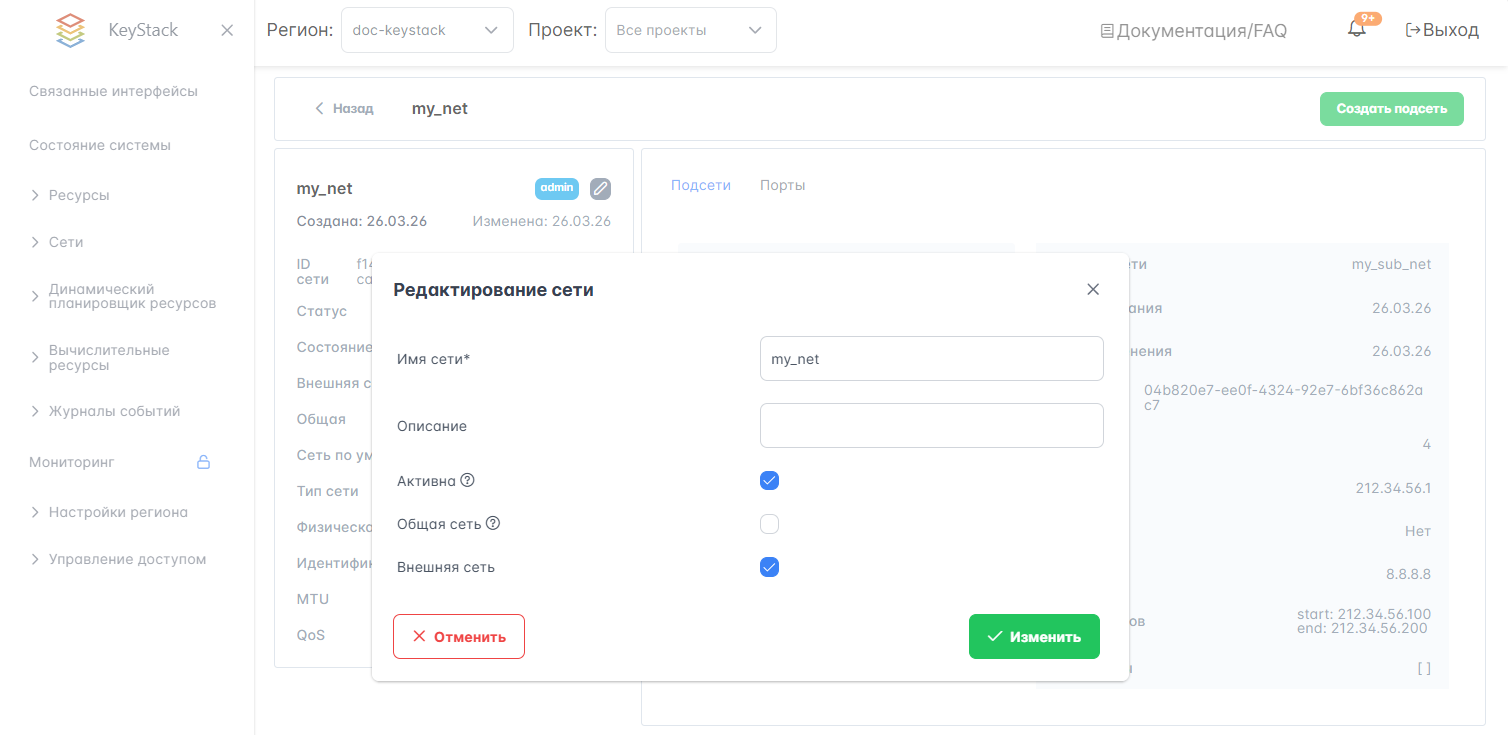Viewport: 1508px width, 735px height.
Task: Switch to the Порты tab
Action: point(782,185)
